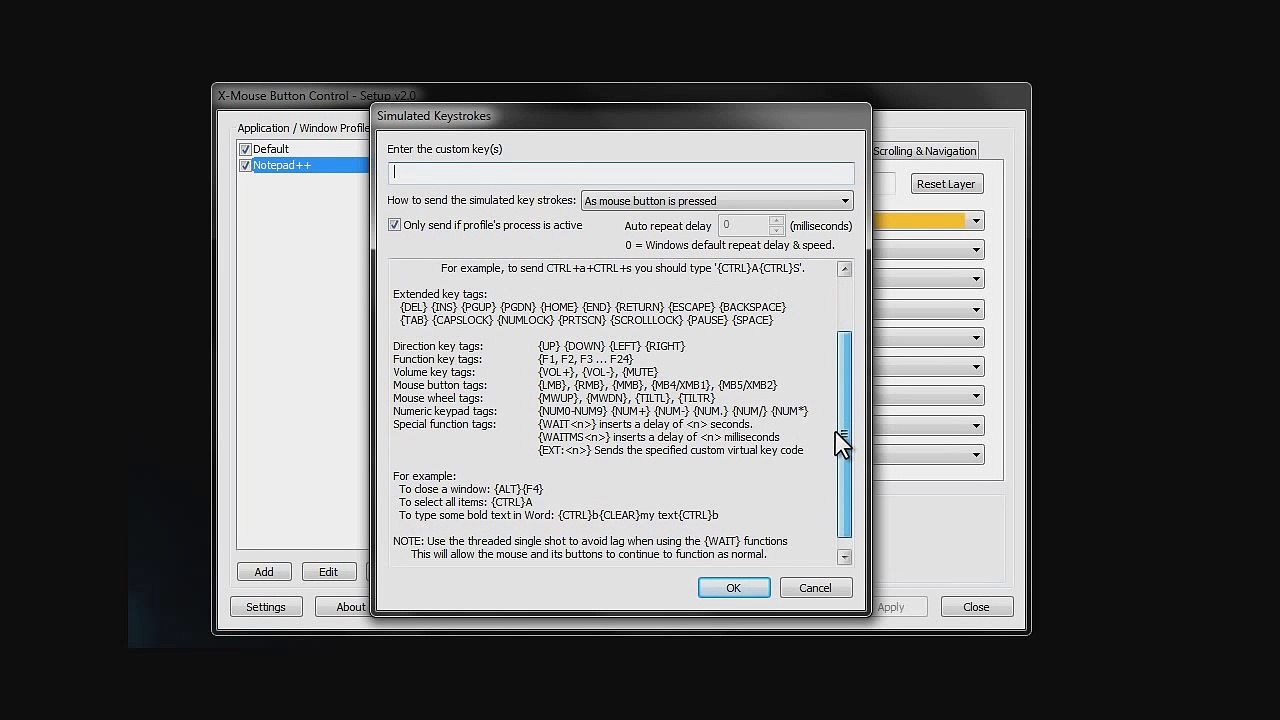Select the Notepad++ profile row
Screen dimensions: 1280x720
304,165
